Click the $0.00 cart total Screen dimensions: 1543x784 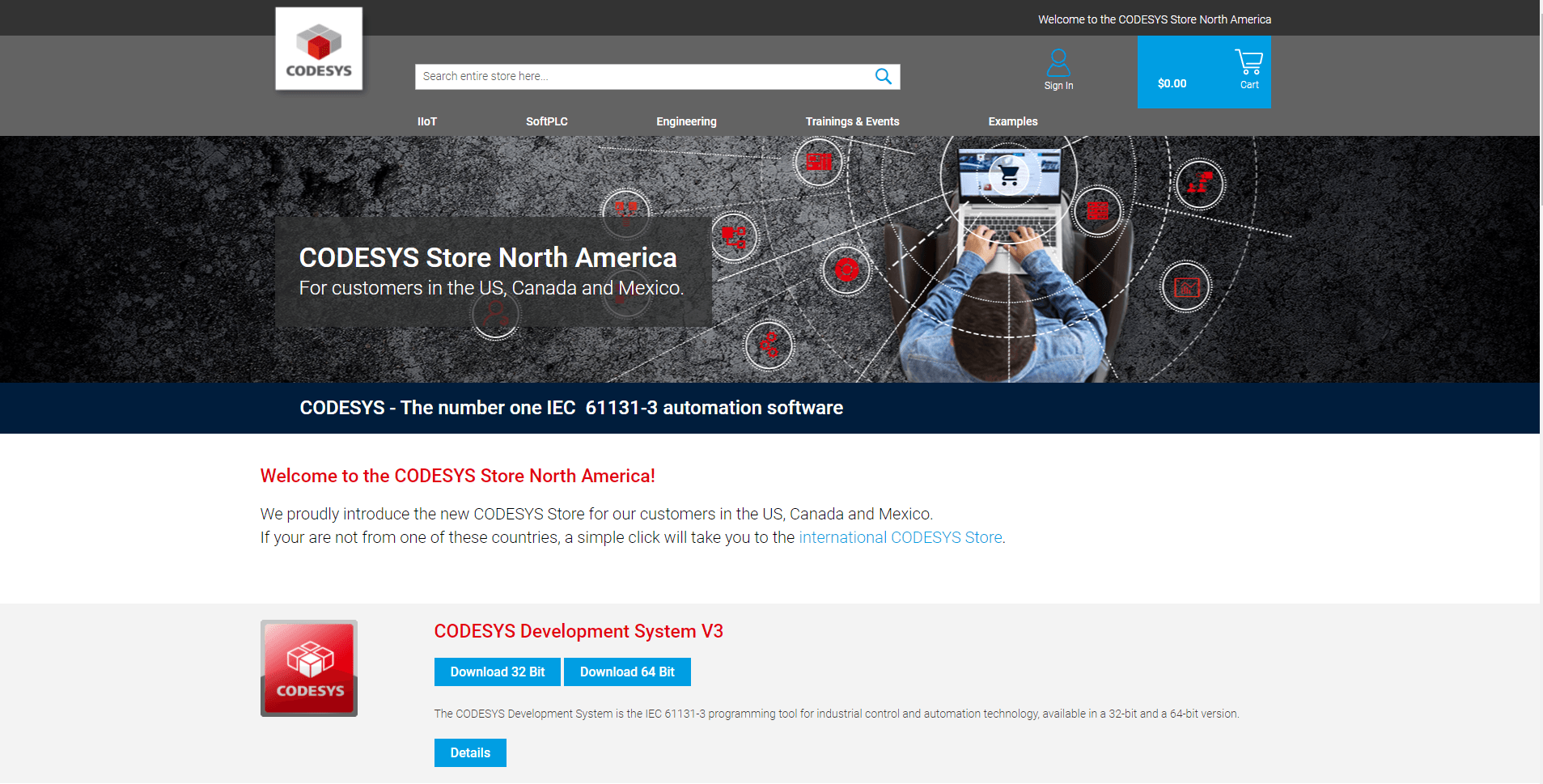1172,83
